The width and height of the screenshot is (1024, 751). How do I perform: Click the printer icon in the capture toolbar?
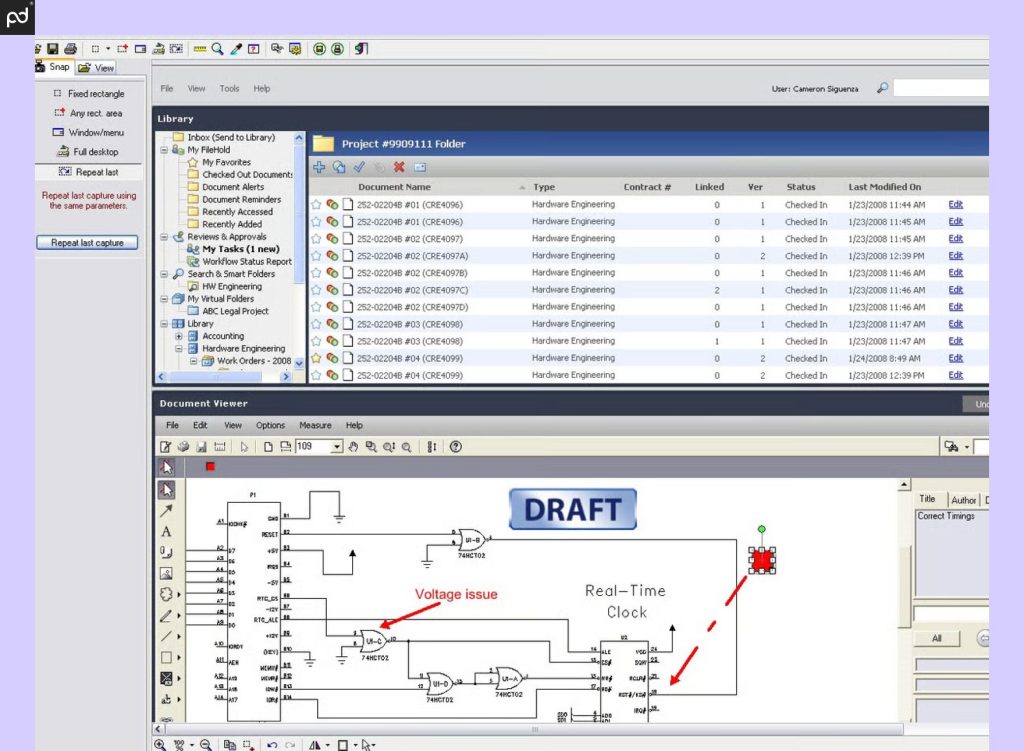click(x=71, y=49)
